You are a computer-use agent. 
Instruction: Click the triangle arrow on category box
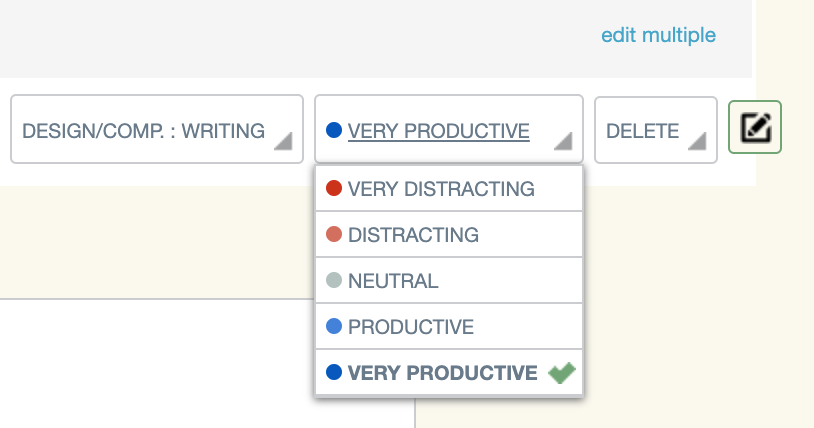[283, 141]
